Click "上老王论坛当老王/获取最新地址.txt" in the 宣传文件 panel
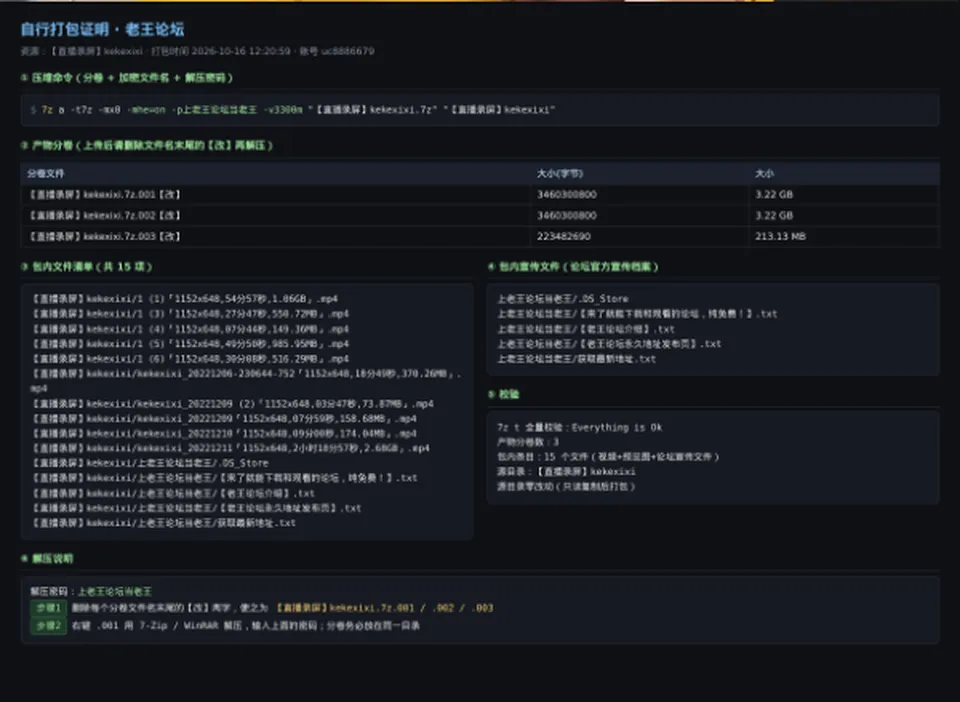This screenshot has height=702, width=960. (x=576, y=359)
